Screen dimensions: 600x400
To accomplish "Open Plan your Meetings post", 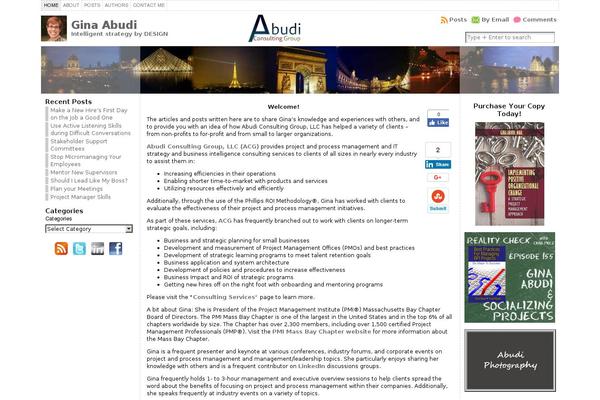I will (77, 189).
